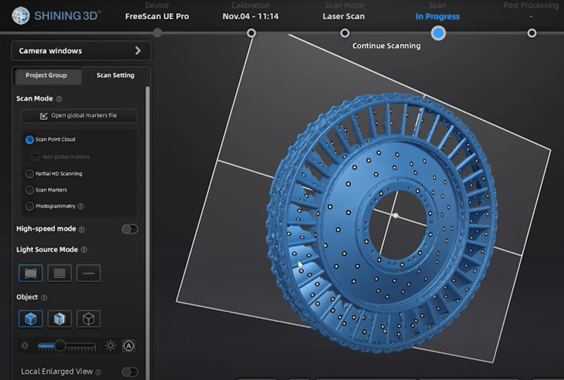
Task: Open the Local Enlarged View help icon
Action: 99,372
